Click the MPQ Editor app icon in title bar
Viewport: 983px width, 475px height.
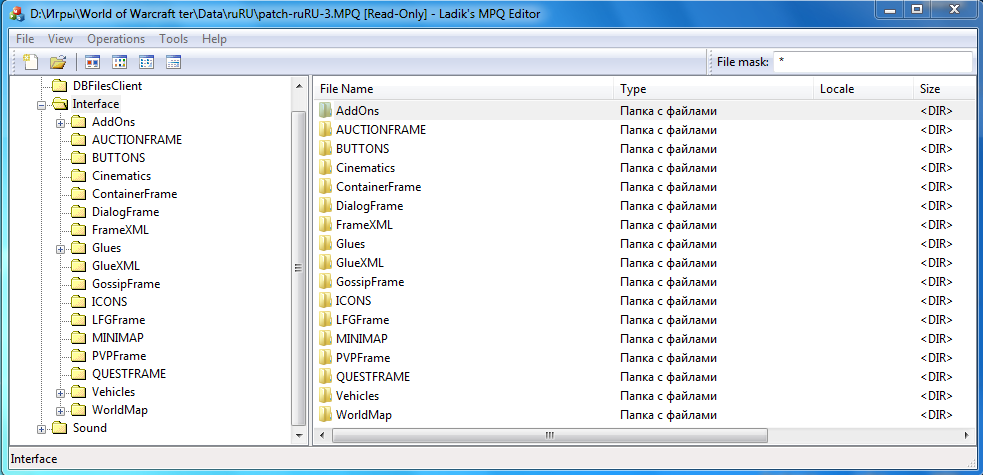coord(17,13)
